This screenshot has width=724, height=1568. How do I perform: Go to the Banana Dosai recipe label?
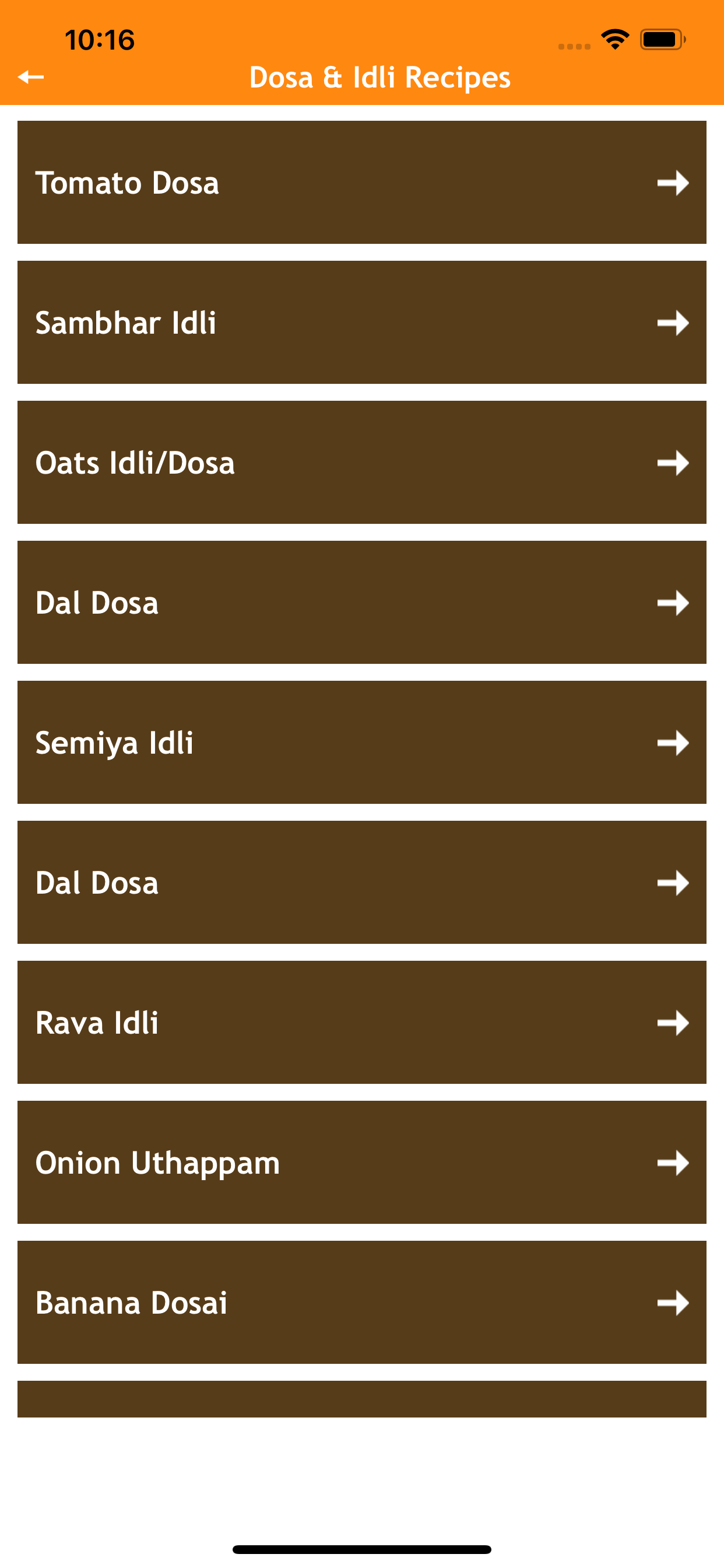131,1303
